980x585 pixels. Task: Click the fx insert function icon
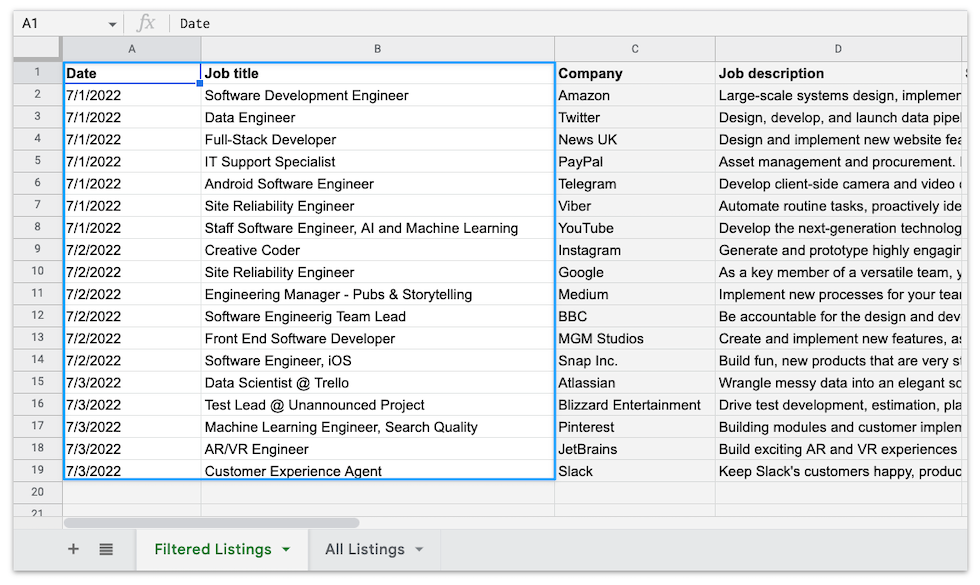point(146,23)
